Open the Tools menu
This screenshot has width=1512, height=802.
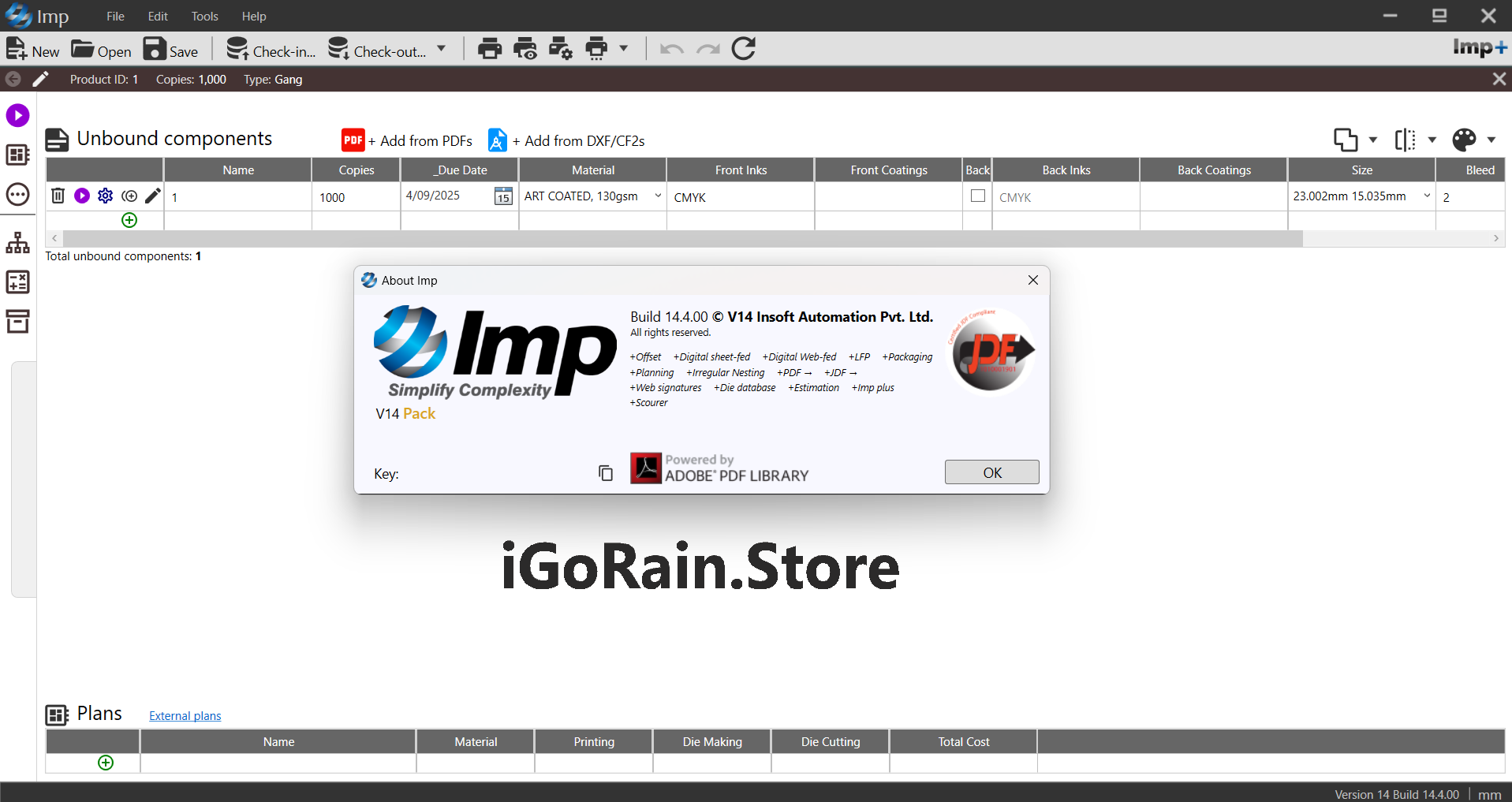pyautogui.click(x=204, y=16)
